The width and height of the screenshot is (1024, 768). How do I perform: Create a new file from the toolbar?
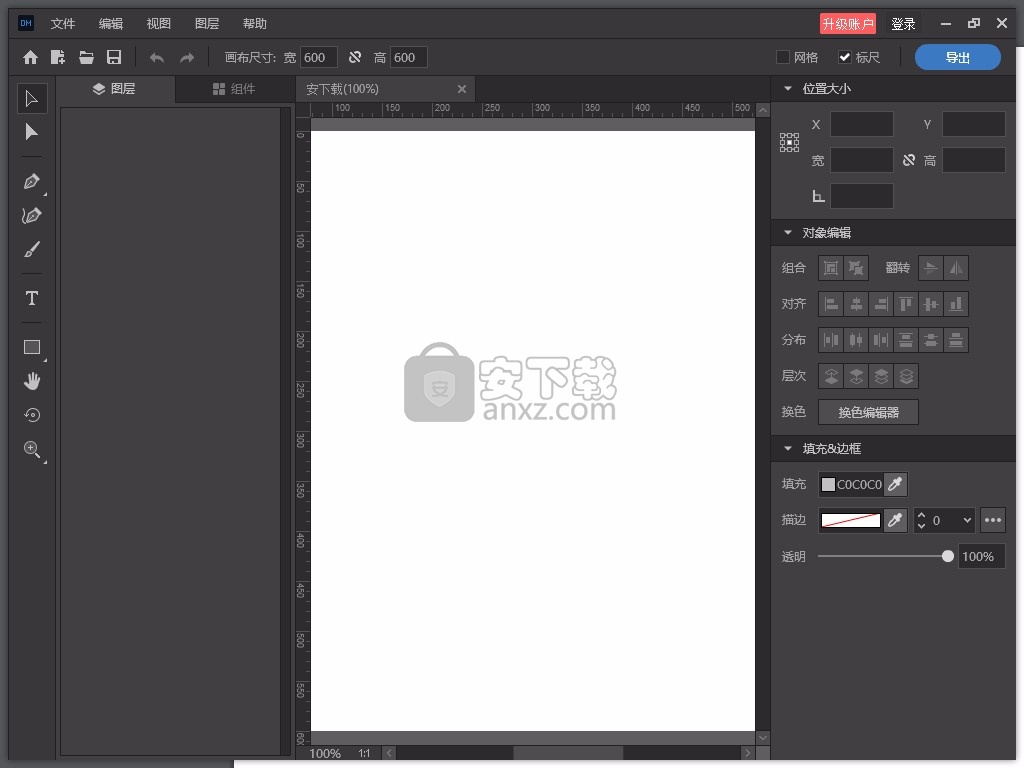tap(58, 57)
